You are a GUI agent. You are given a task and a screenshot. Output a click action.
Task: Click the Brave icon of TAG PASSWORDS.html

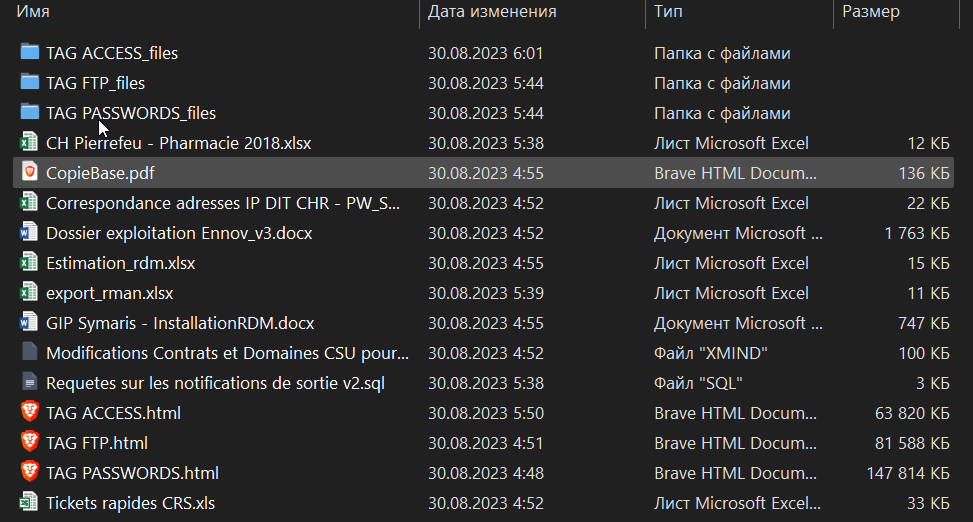[29, 471]
